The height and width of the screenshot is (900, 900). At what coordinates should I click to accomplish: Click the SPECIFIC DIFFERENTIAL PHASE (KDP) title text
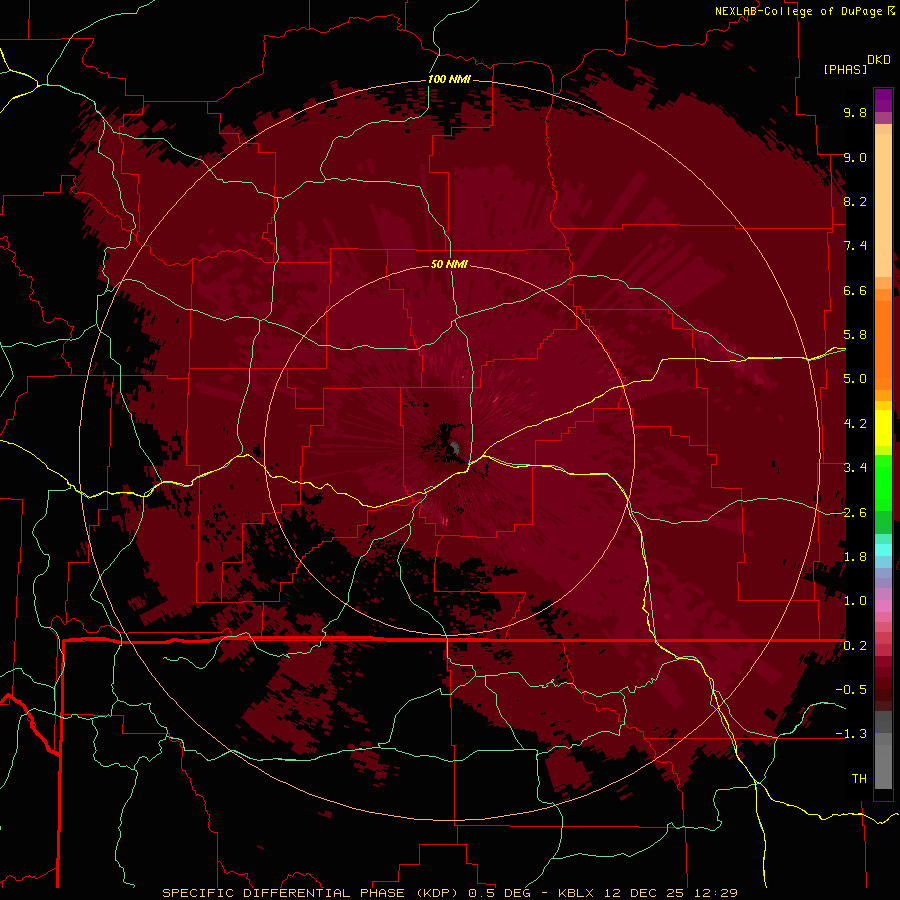coord(311,893)
